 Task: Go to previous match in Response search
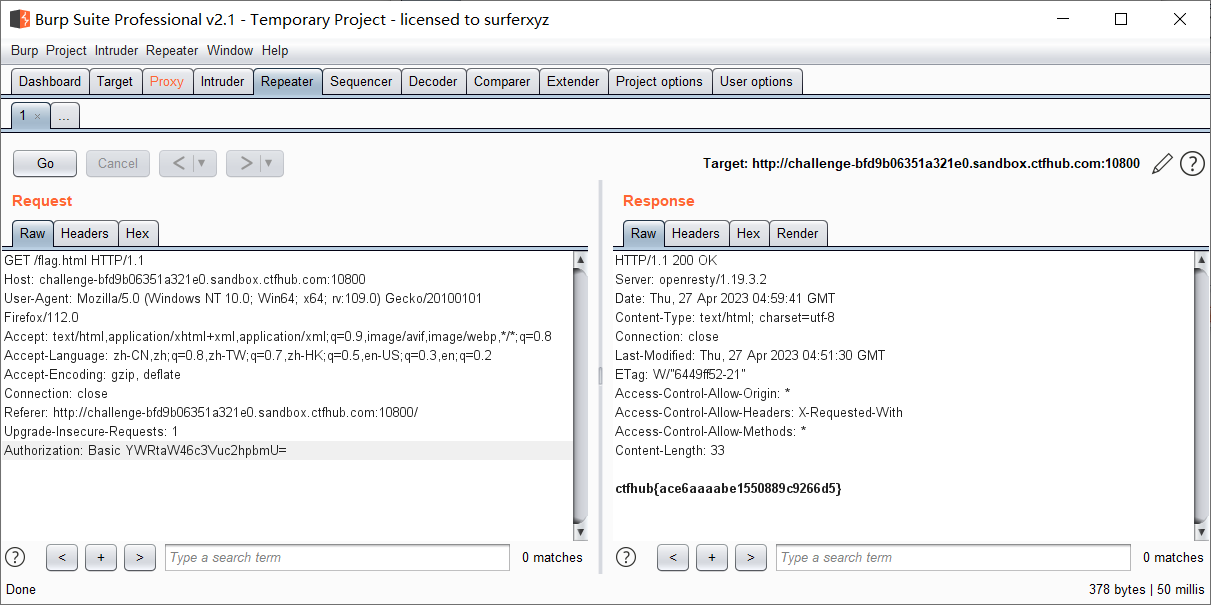(x=673, y=557)
